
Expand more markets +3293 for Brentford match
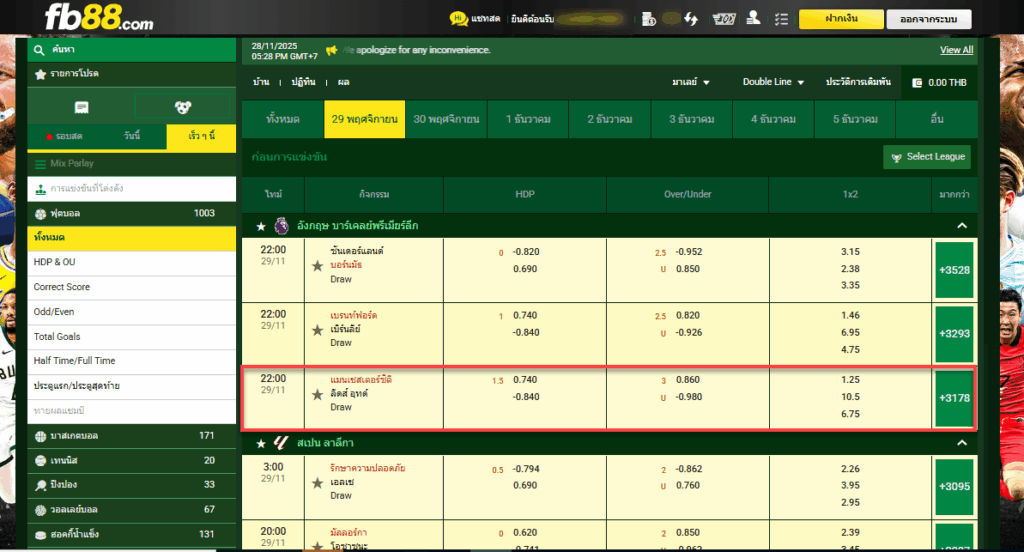click(954, 334)
